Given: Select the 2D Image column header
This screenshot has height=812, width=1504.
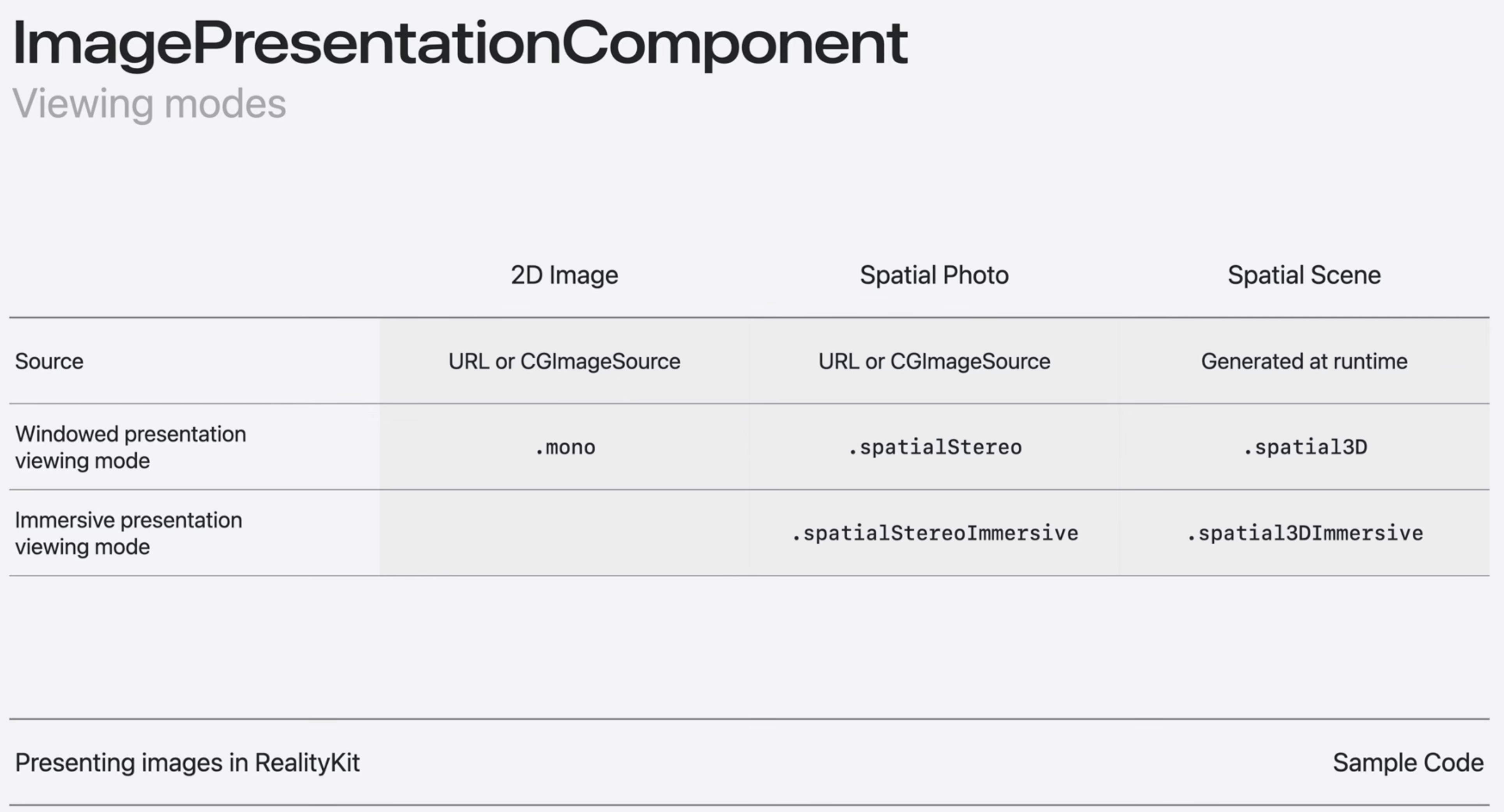Looking at the screenshot, I should point(564,275).
